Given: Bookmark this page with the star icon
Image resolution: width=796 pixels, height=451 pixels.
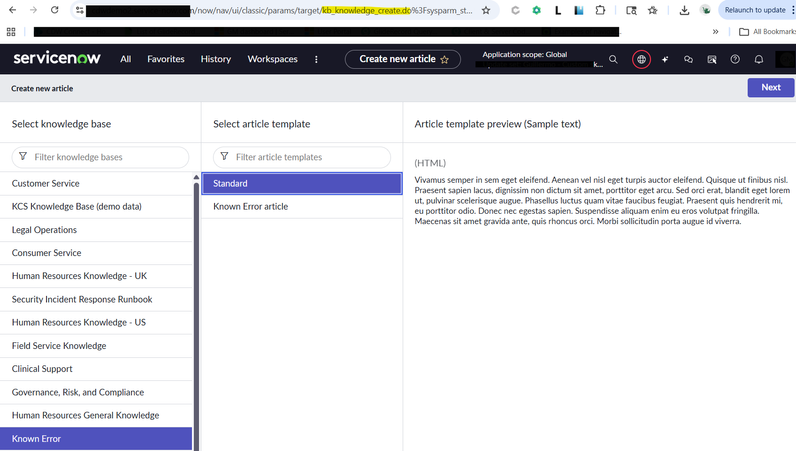Looking at the screenshot, I should tap(486, 10).
